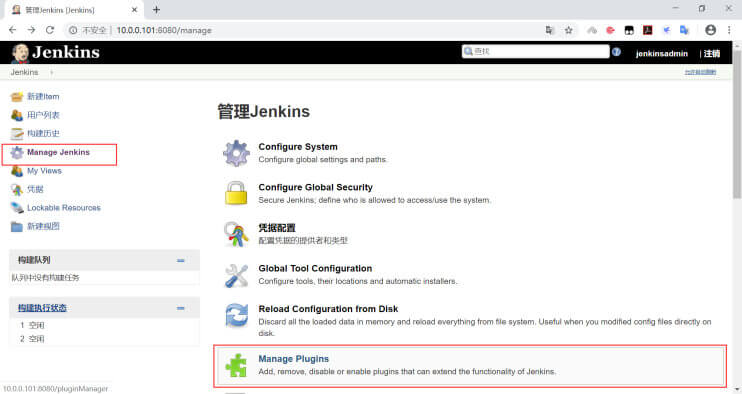This screenshot has height=394, width=742.
Task: Open Configure Global Security link
Action: click(x=315, y=187)
